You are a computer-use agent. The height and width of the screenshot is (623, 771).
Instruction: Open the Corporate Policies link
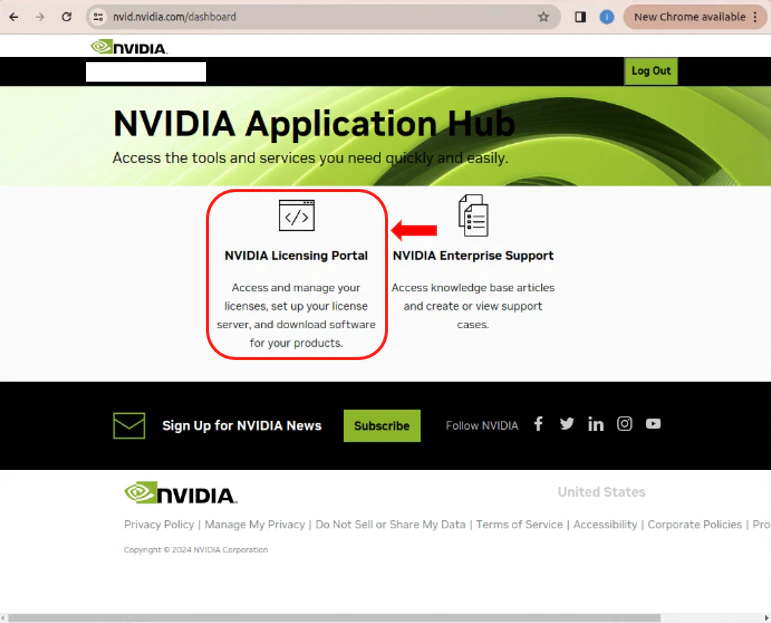[x=694, y=525]
